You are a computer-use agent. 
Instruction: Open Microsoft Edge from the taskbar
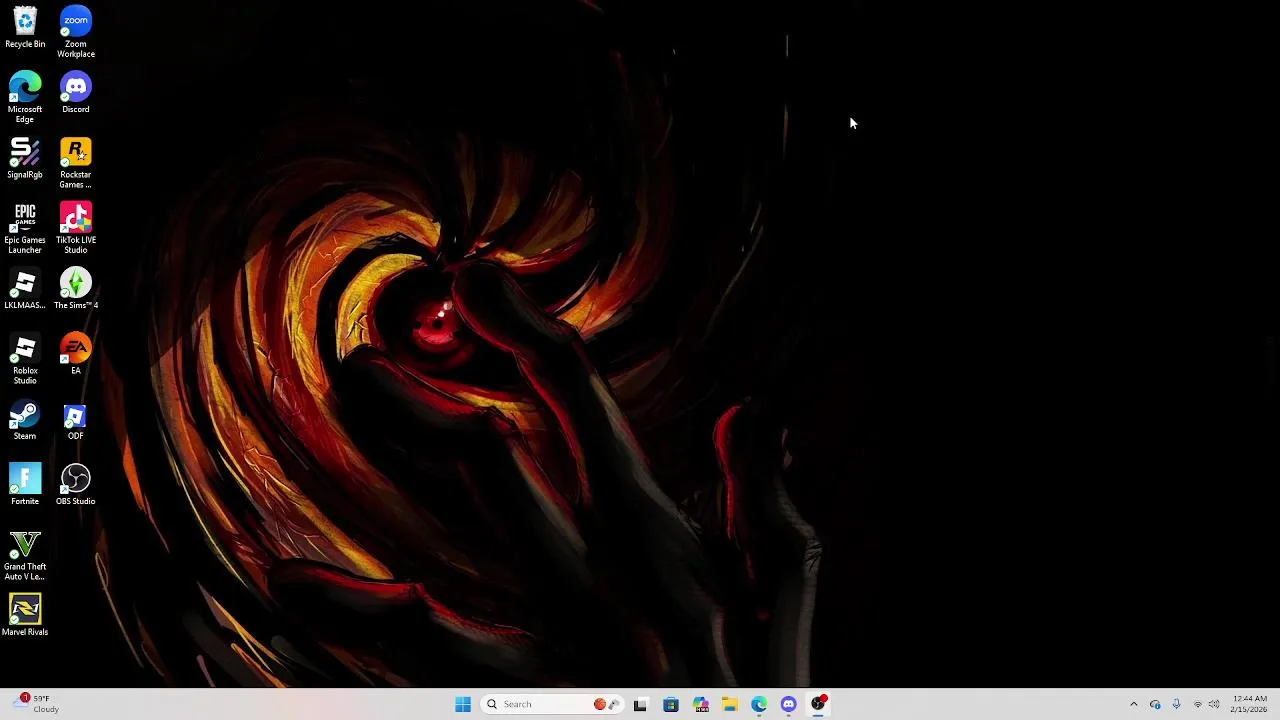click(760, 704)
